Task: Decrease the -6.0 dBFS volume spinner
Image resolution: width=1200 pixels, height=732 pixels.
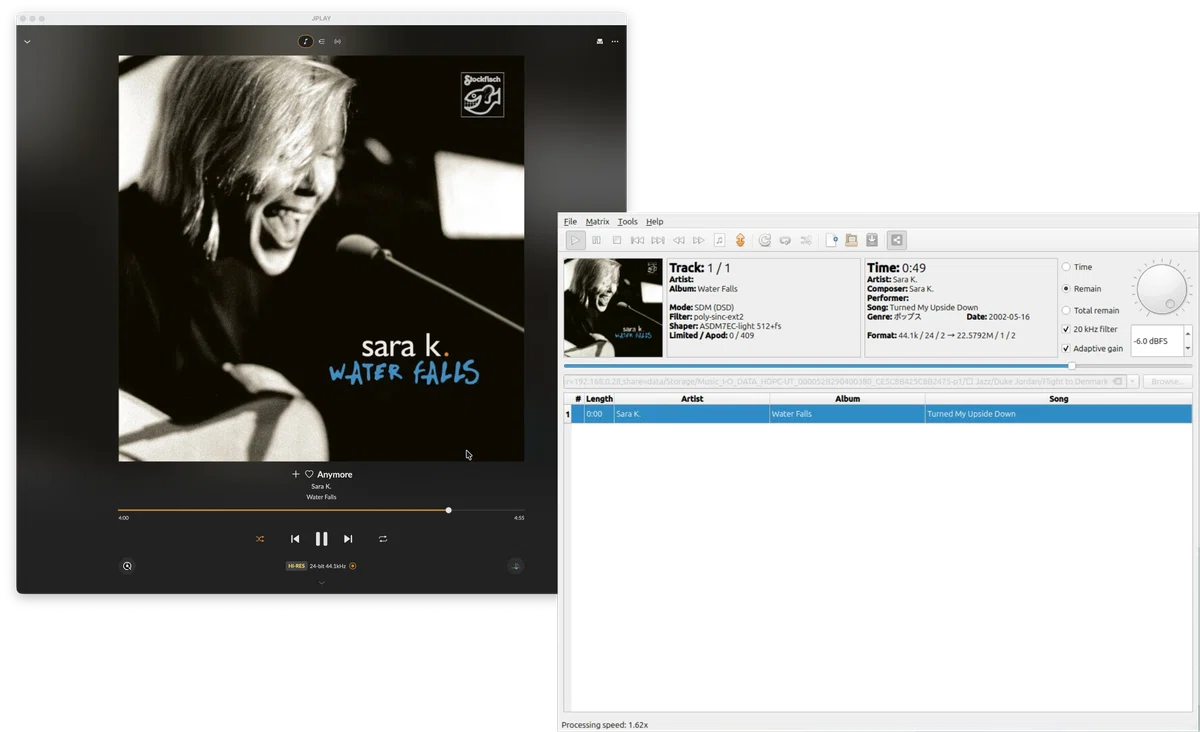Action: (1187, 348)
